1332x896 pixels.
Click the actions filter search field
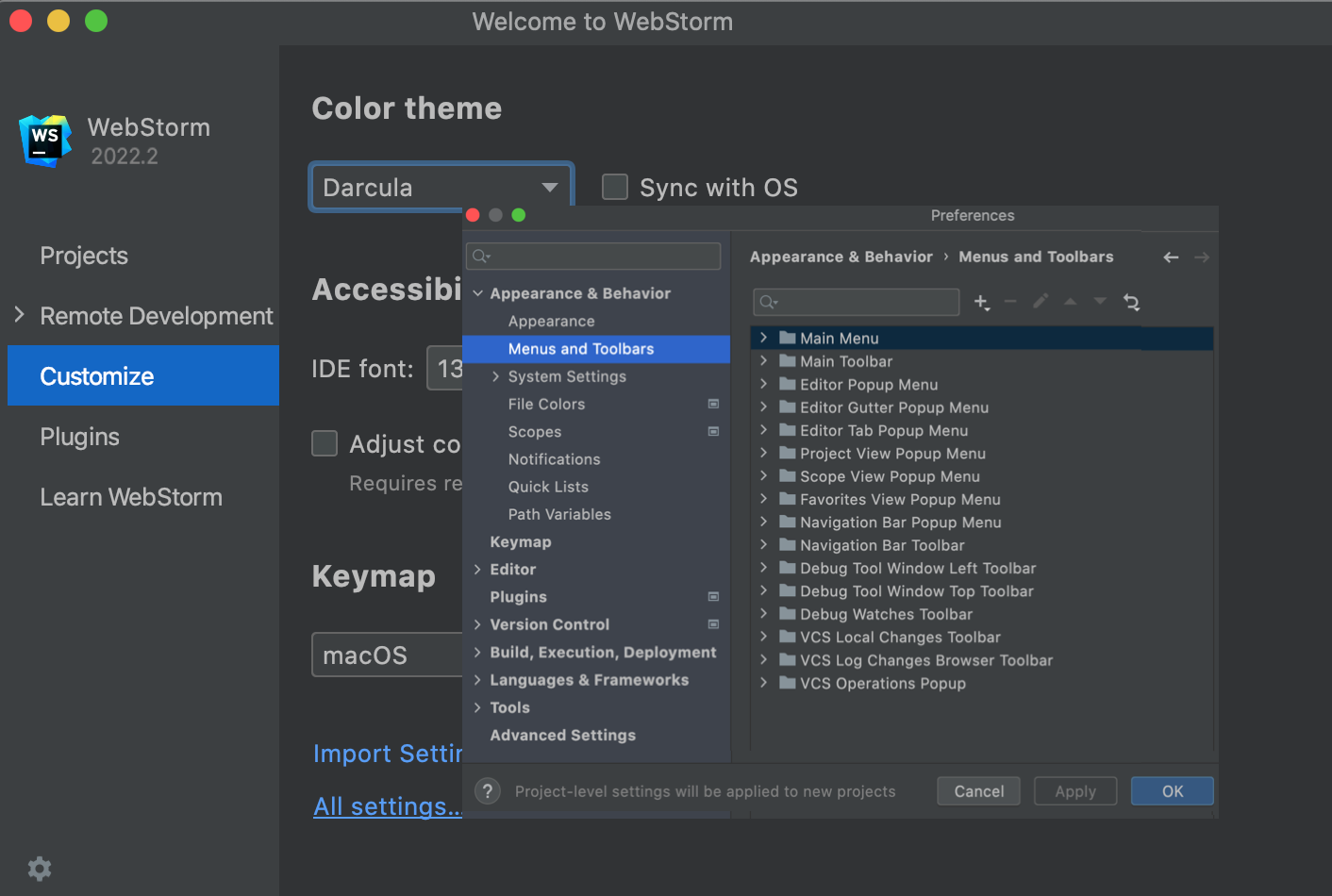[x=857, y=302]
